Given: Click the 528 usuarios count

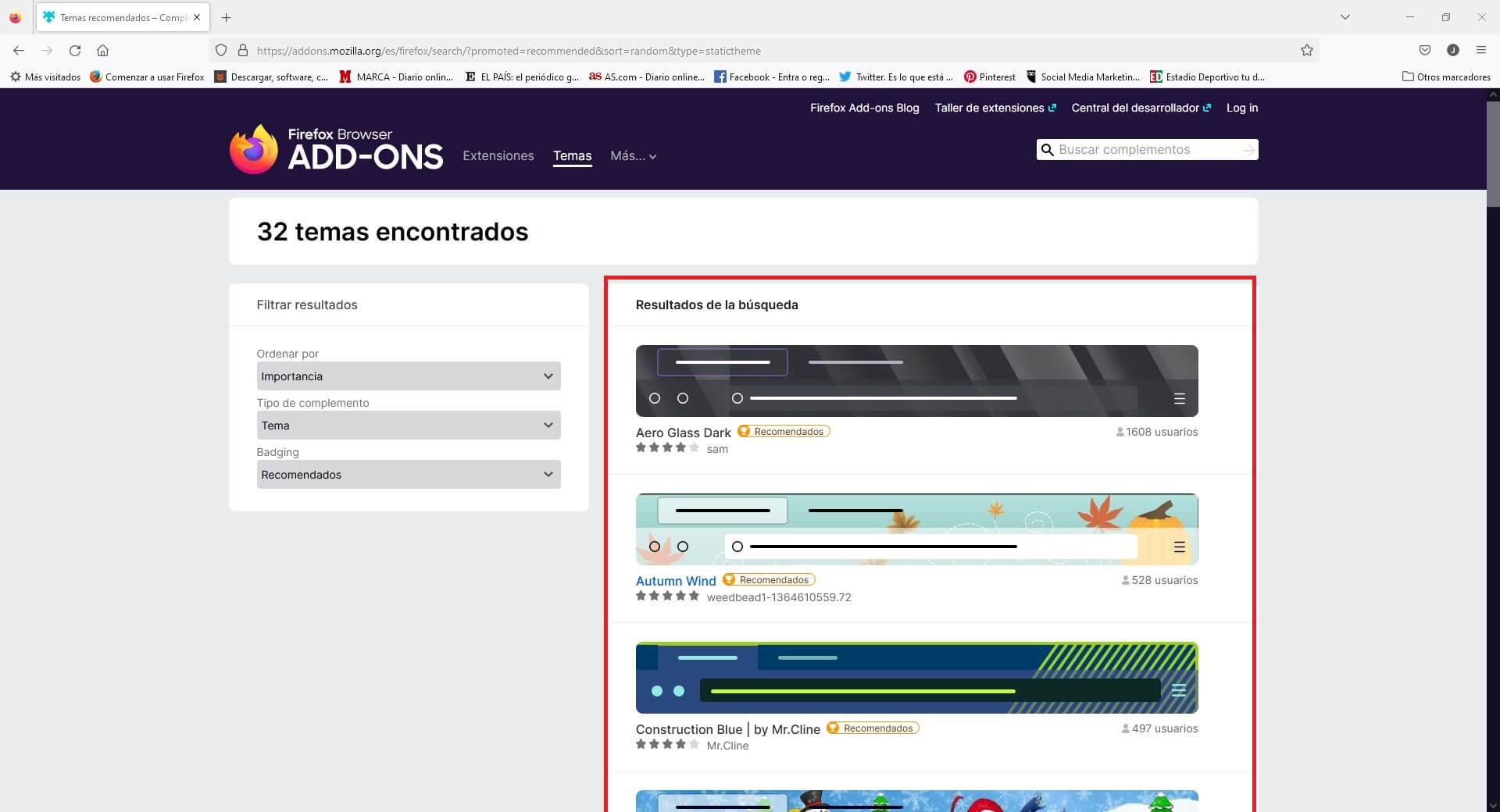Looking at the screenshot, I should pyautogui.click(x=1159, y=580).
